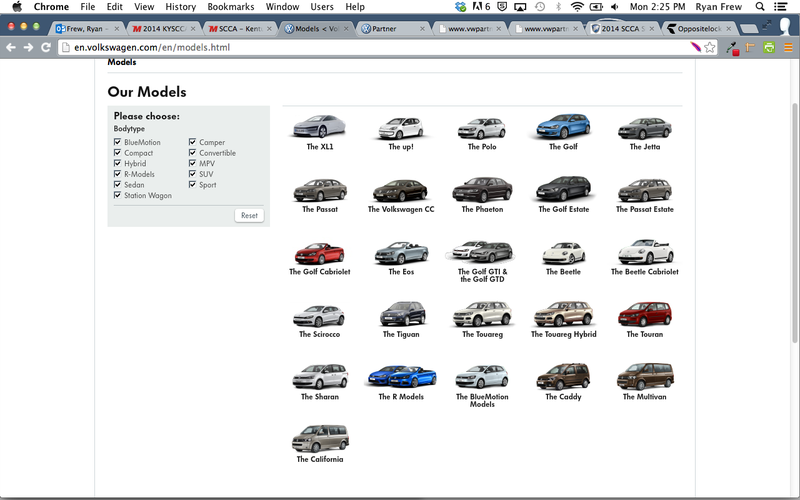Toggle the Convertible checkbox
Screen dimensions: 800x500
tap(192, 153)
